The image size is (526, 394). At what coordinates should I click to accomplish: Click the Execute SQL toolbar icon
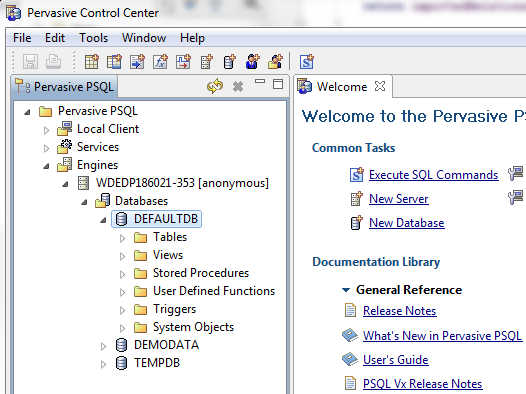click(307, 62)
